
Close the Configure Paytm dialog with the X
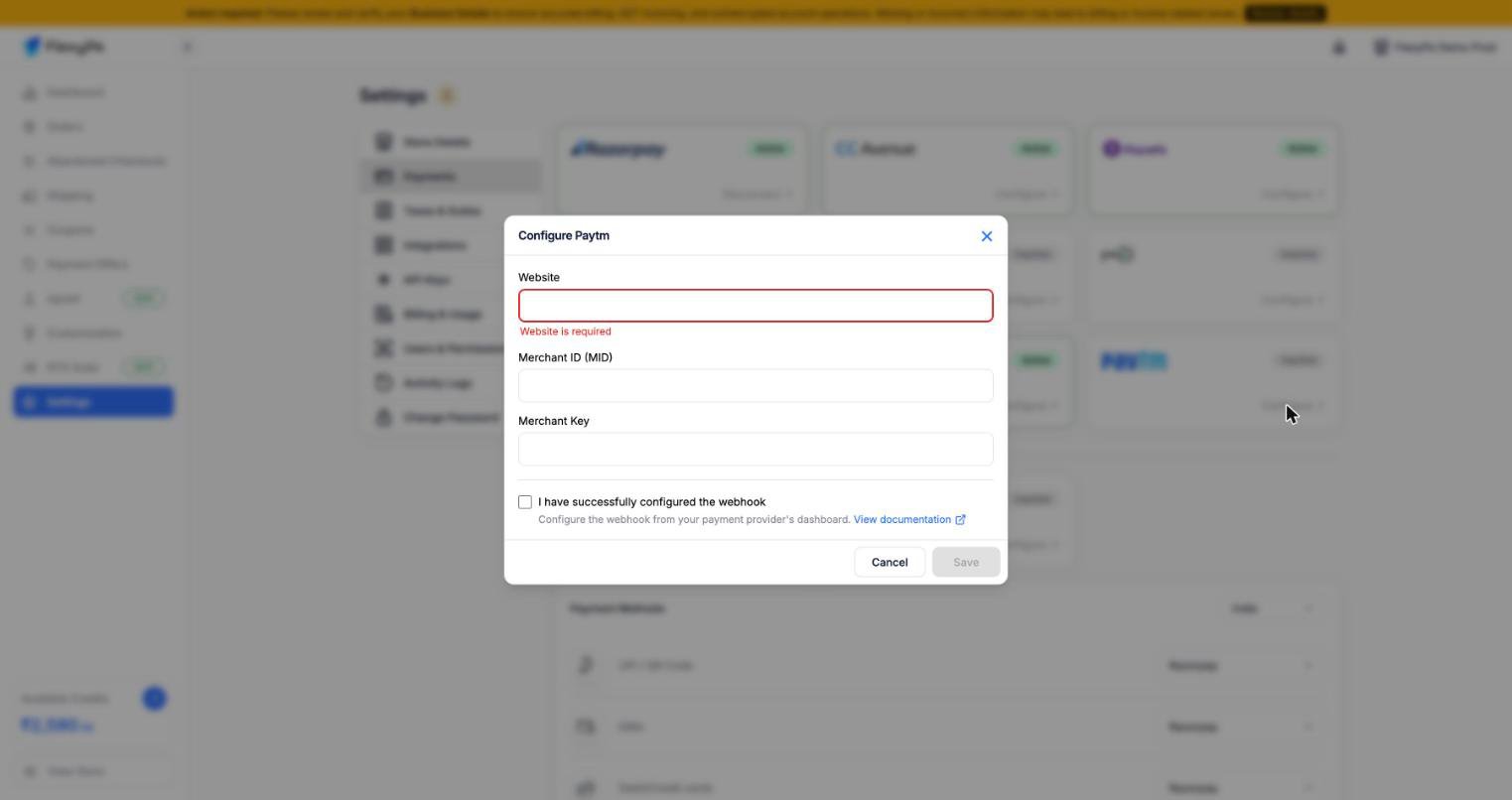pyautogui.click(x=986, y=236)
